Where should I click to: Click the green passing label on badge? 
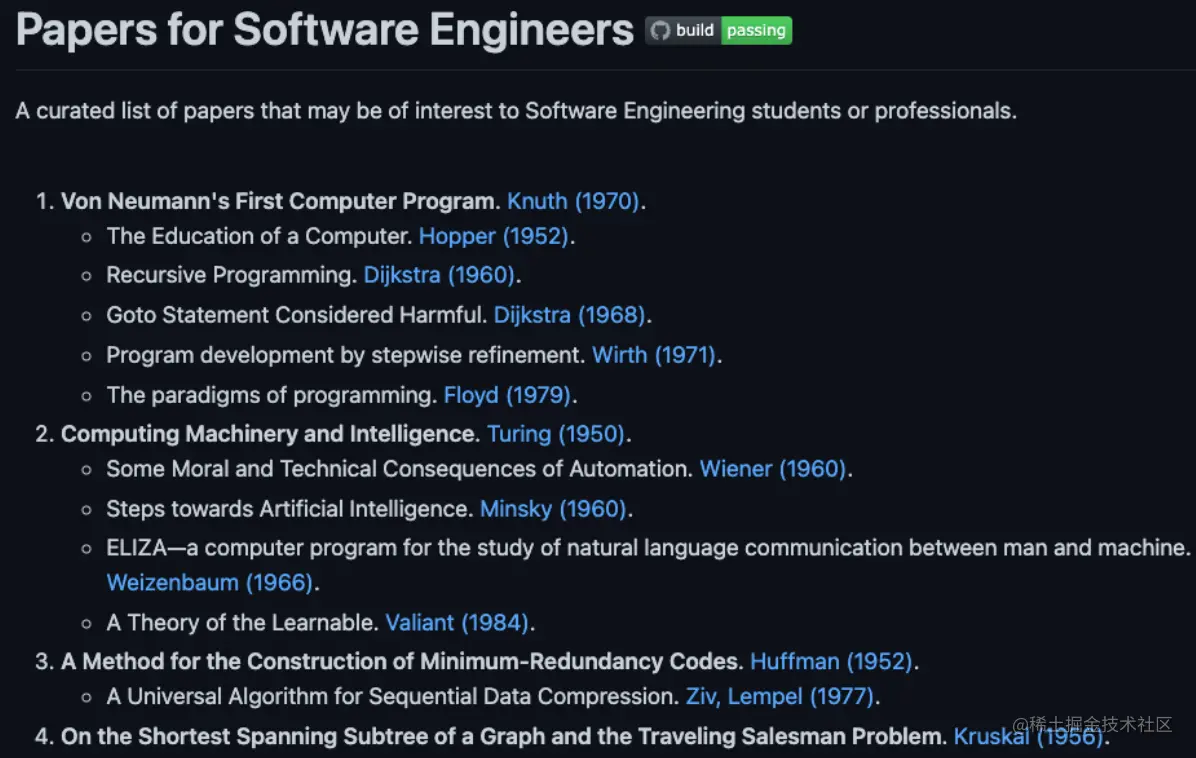click(756, 31)
